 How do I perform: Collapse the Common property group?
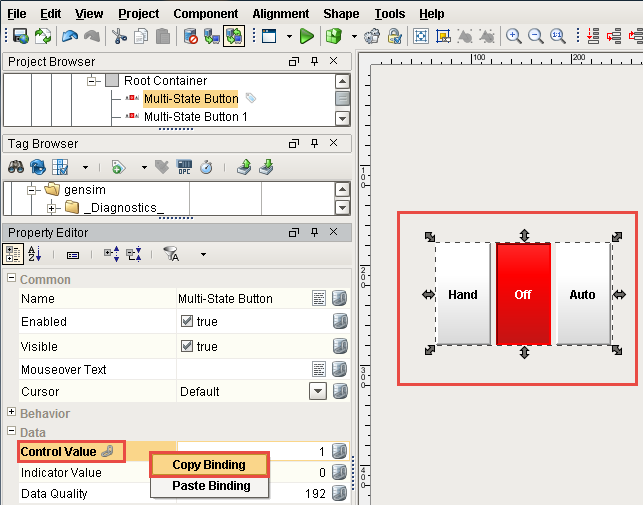click(x=11, y=280)
